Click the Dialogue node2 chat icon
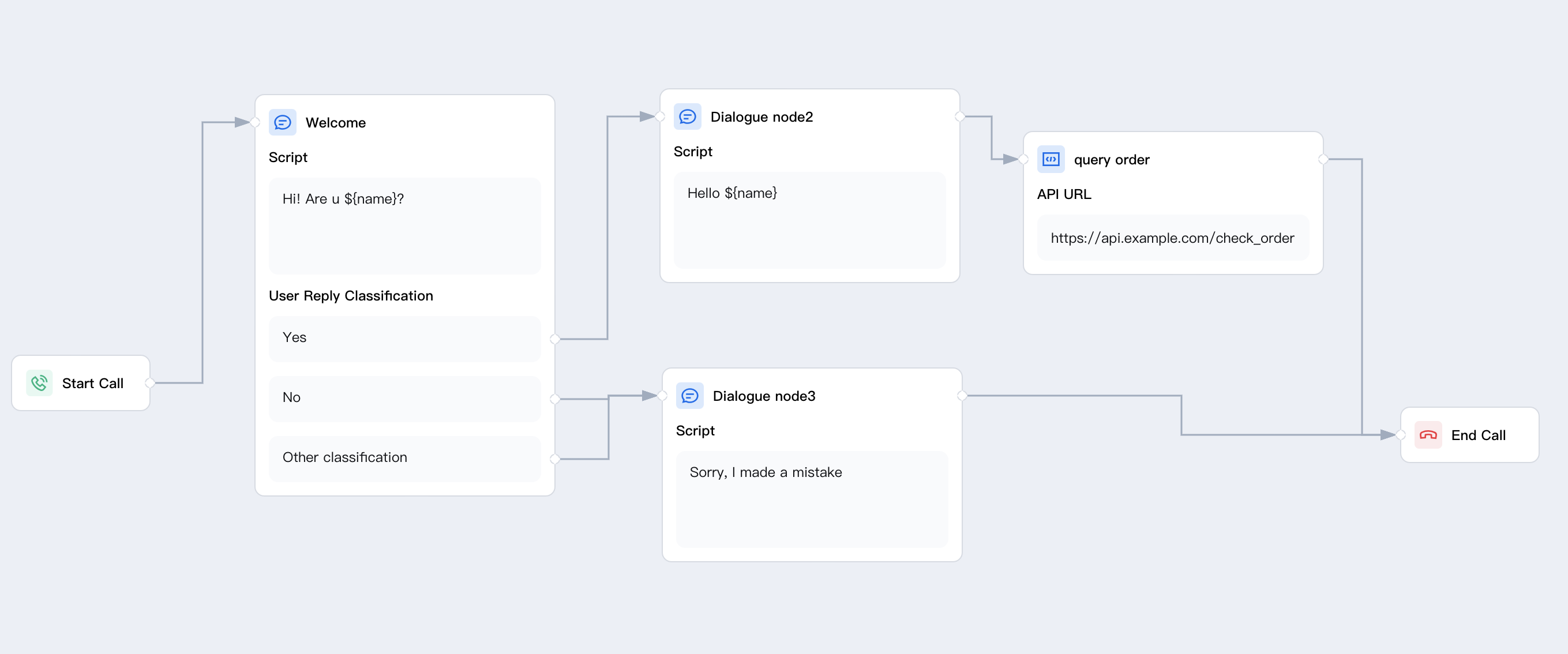This screenshot has width=1568, height=654. pos(687,116)
